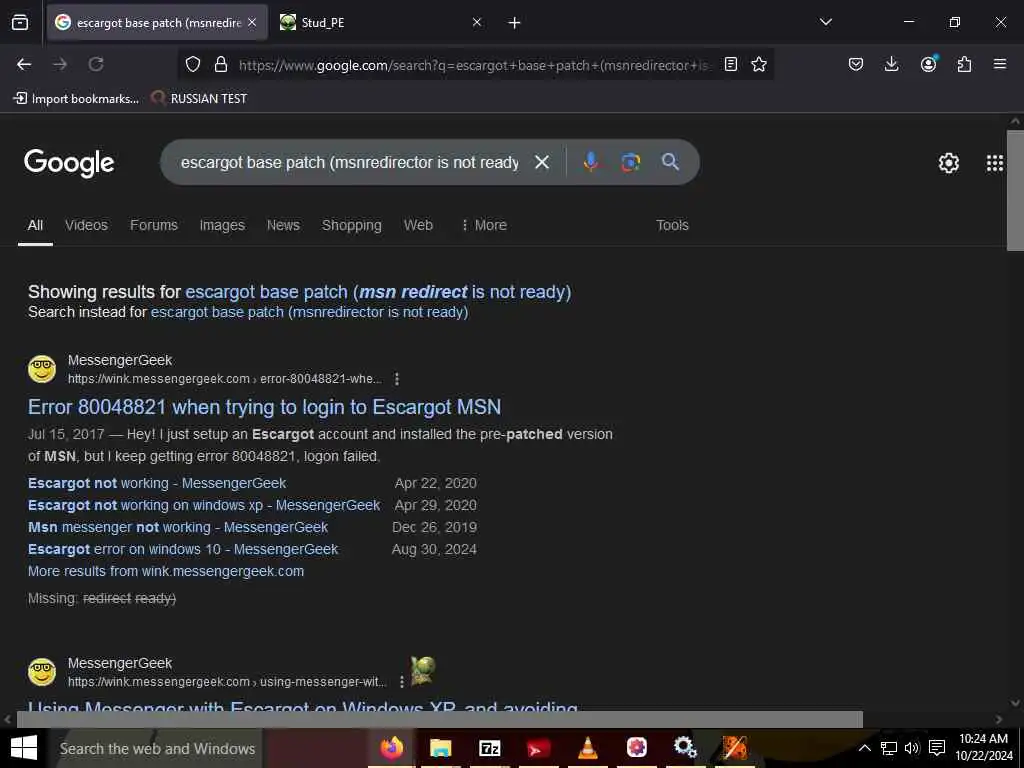The image size is (1024, 768).
Task: Go back to the previous page
Action: [24, 64]
